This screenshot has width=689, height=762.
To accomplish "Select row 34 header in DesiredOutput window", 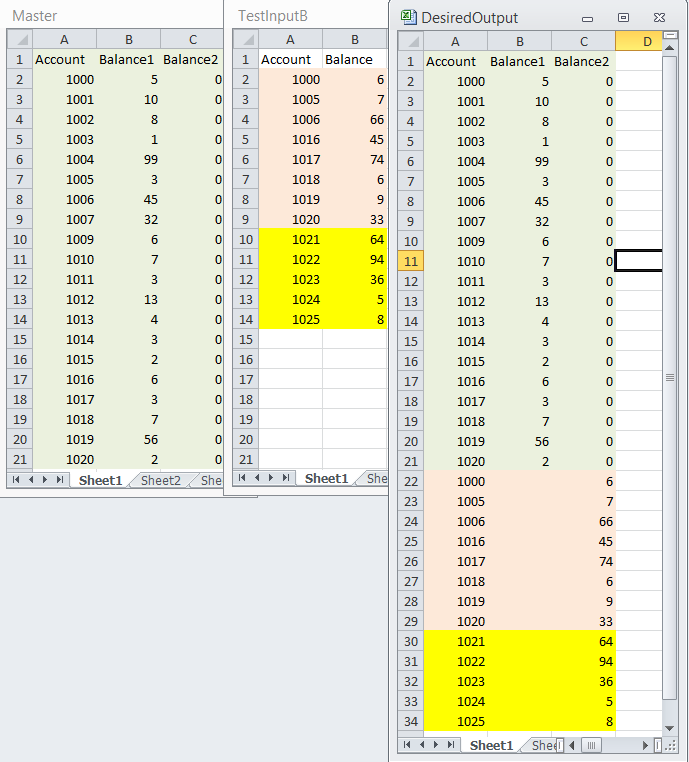I will (x=411, y=721).
